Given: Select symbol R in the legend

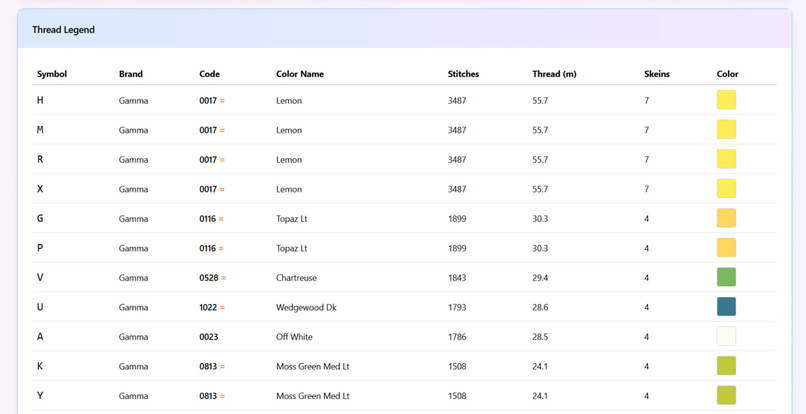Looking at the screenshot, I should point(40,159).
